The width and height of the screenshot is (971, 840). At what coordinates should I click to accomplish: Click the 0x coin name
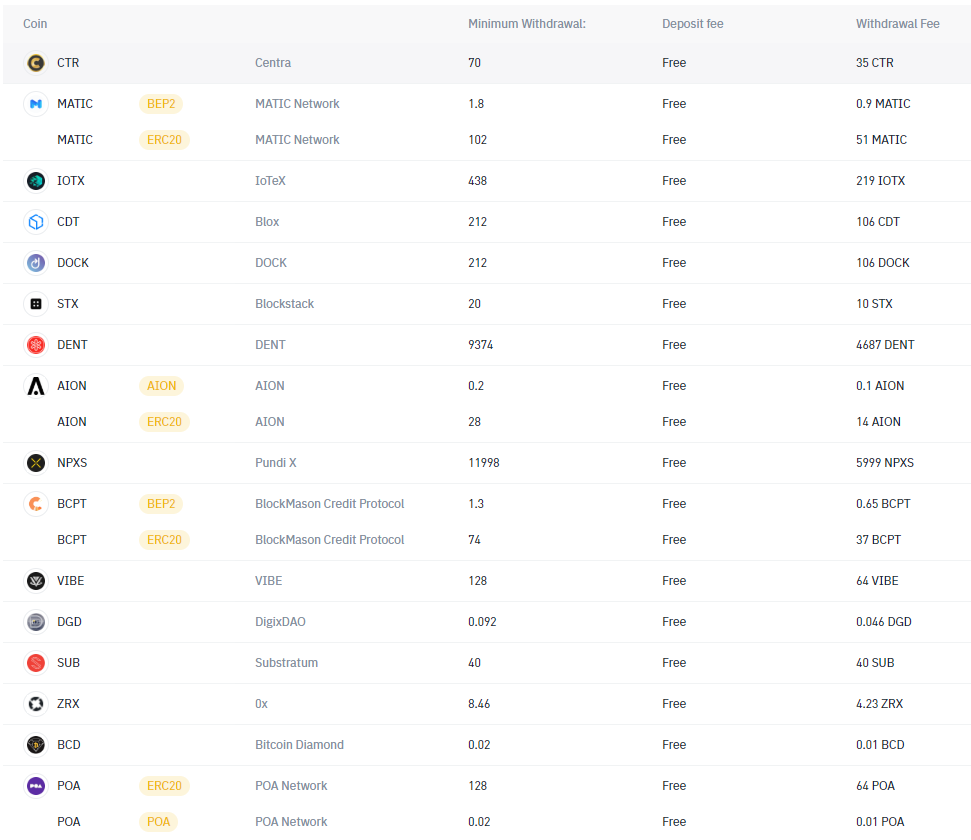pyautogui.click(x=261, y=704)
